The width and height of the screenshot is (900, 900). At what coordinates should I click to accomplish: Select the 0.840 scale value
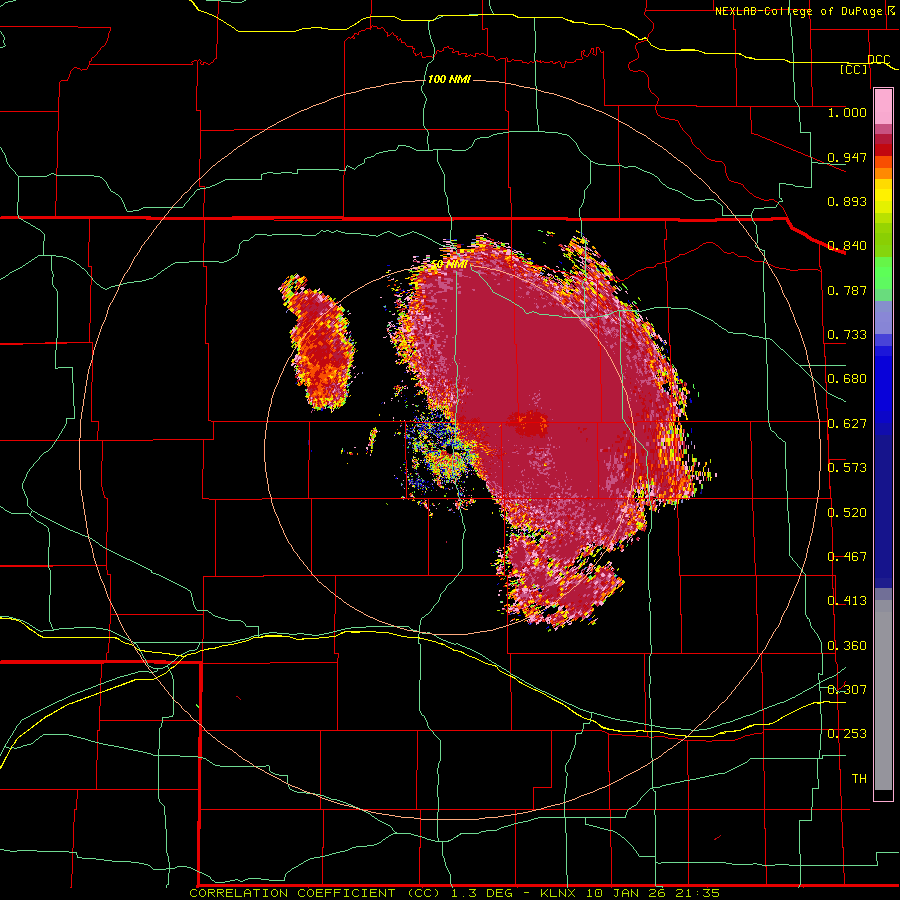847,246
